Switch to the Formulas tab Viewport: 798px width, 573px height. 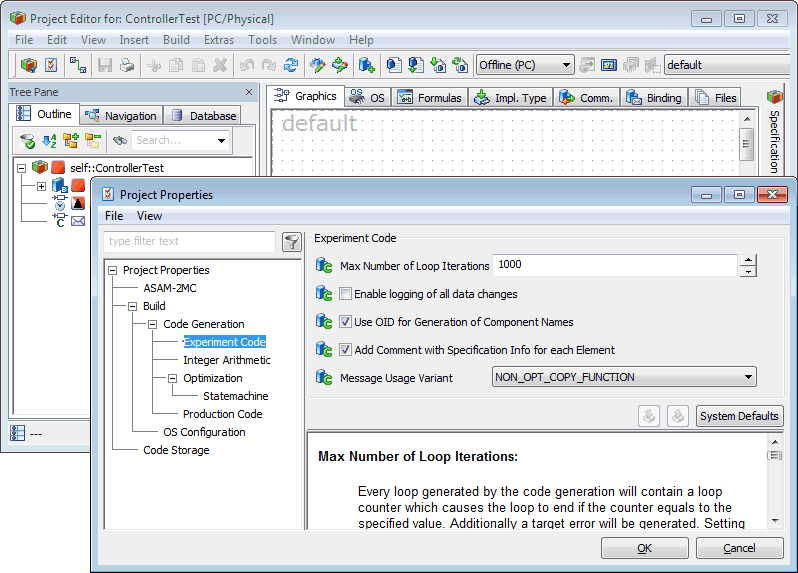coord(430,98)
